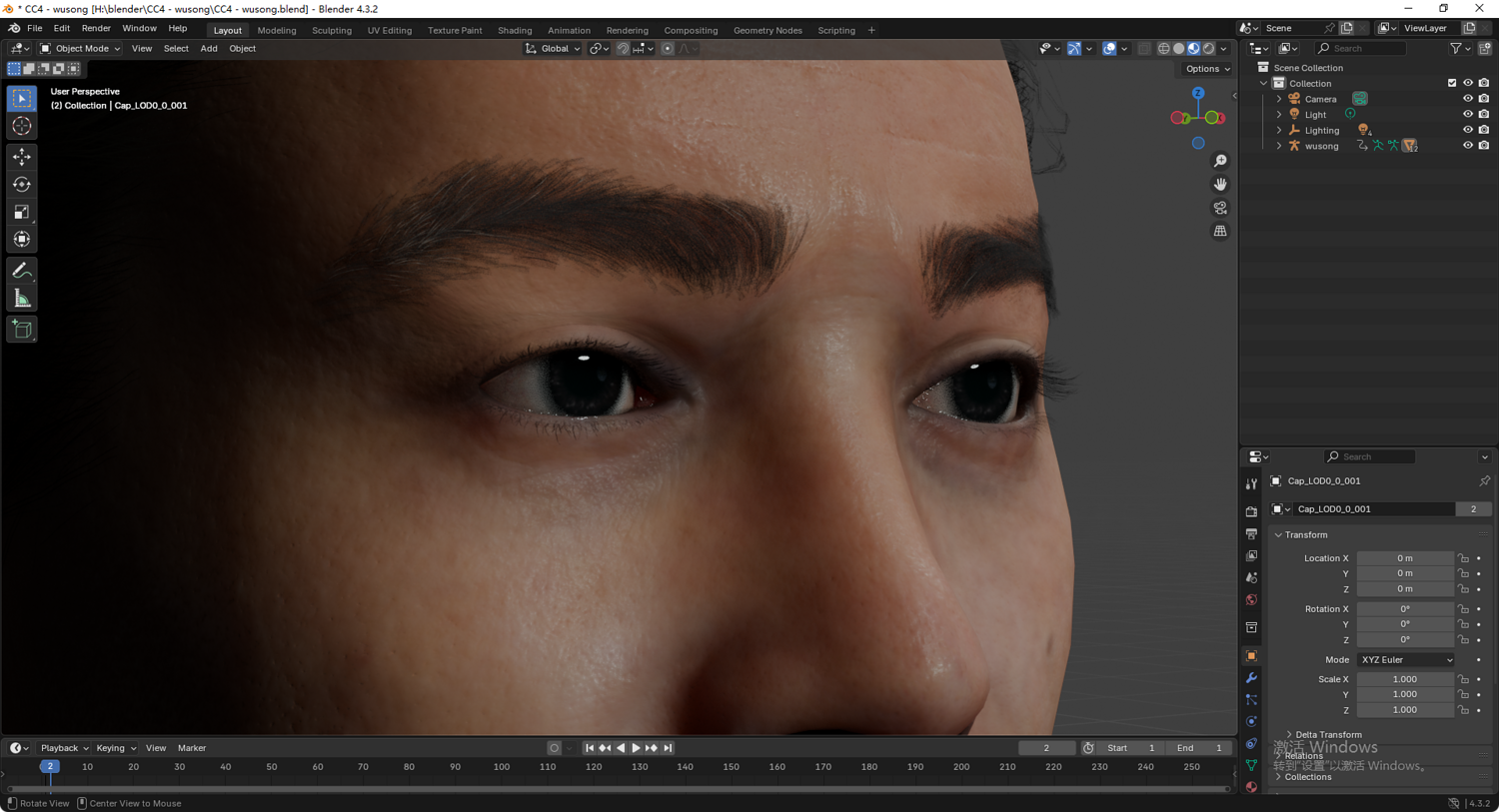
Task: Hide the Lighting object in viewport
Action: point(1468,130)
